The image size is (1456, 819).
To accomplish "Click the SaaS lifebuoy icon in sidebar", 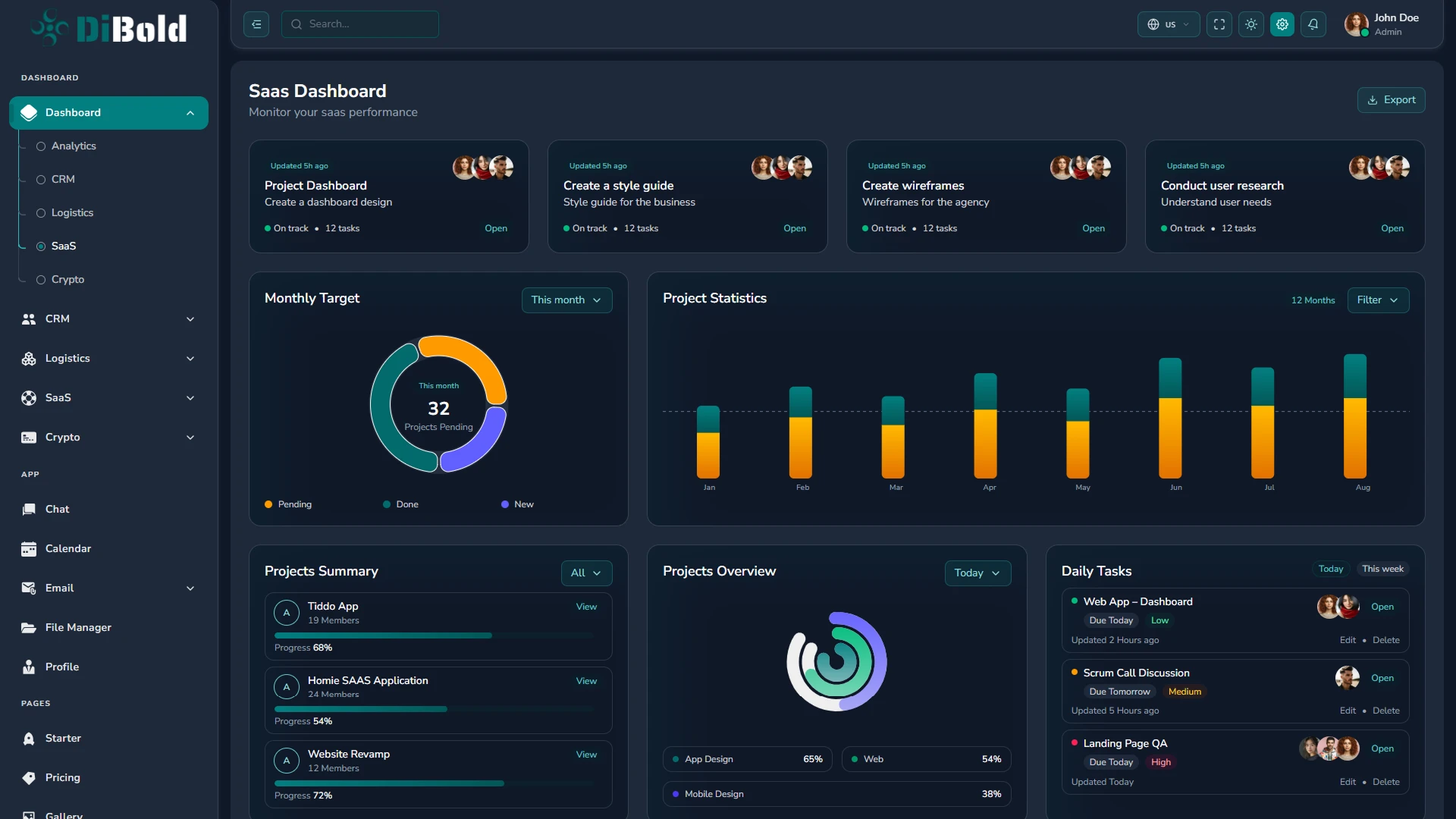I will [x=29, y=398].
